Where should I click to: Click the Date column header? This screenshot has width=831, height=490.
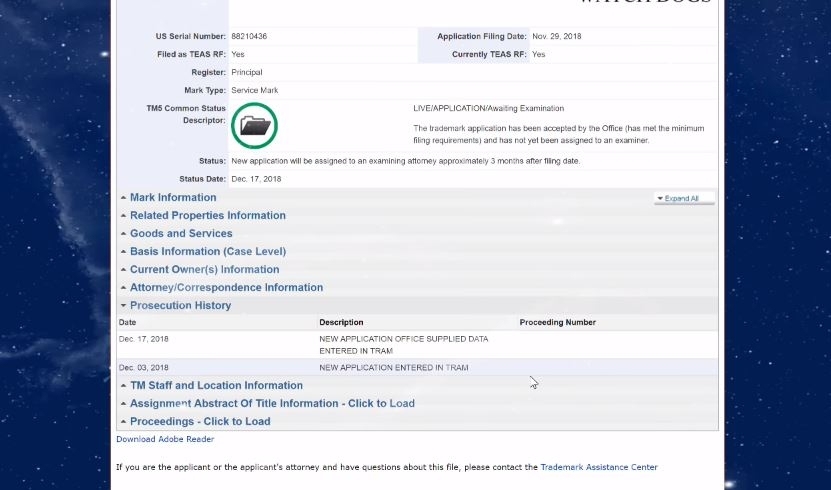(128, 323)
